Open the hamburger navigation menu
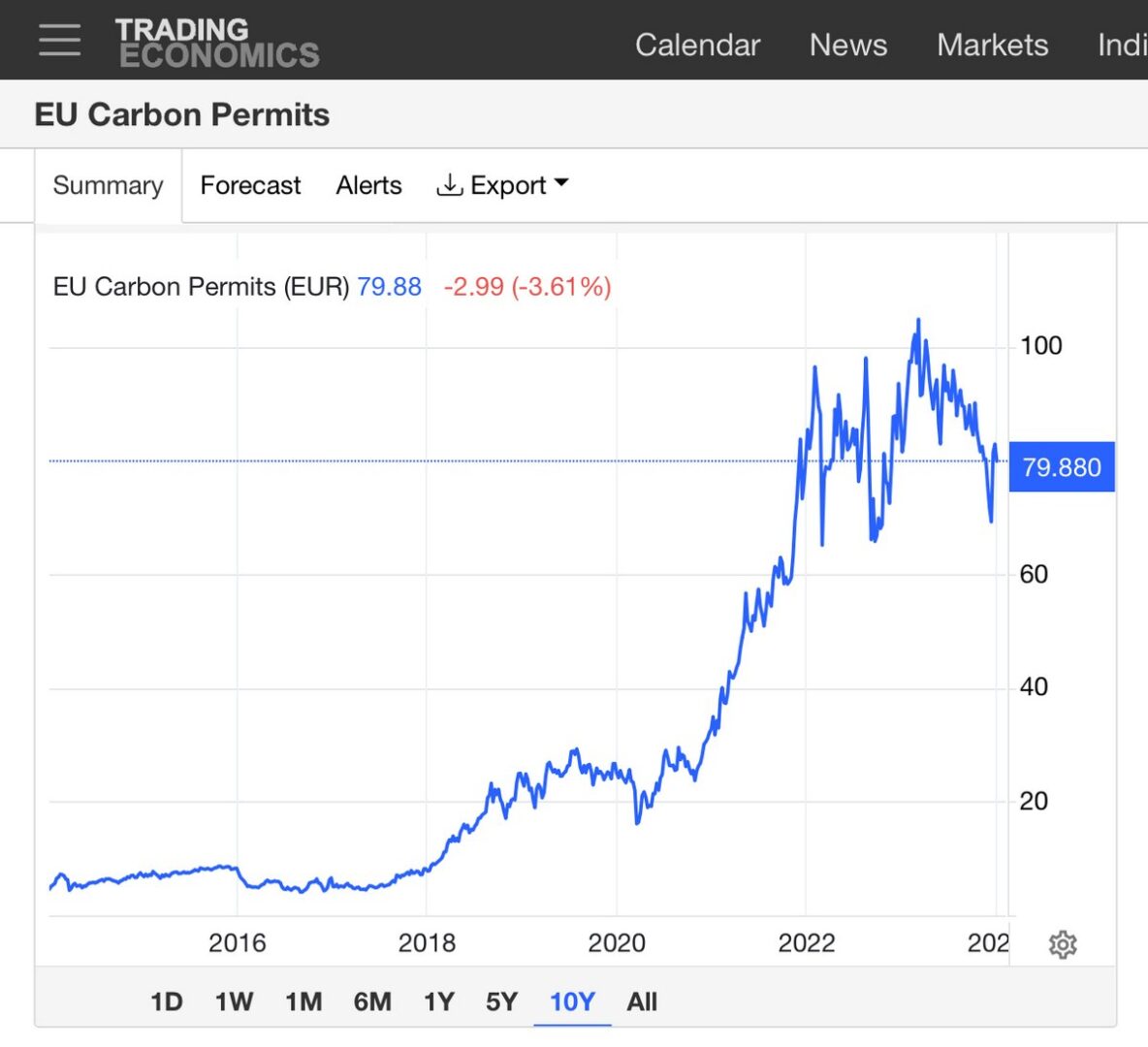 point(59,40)
